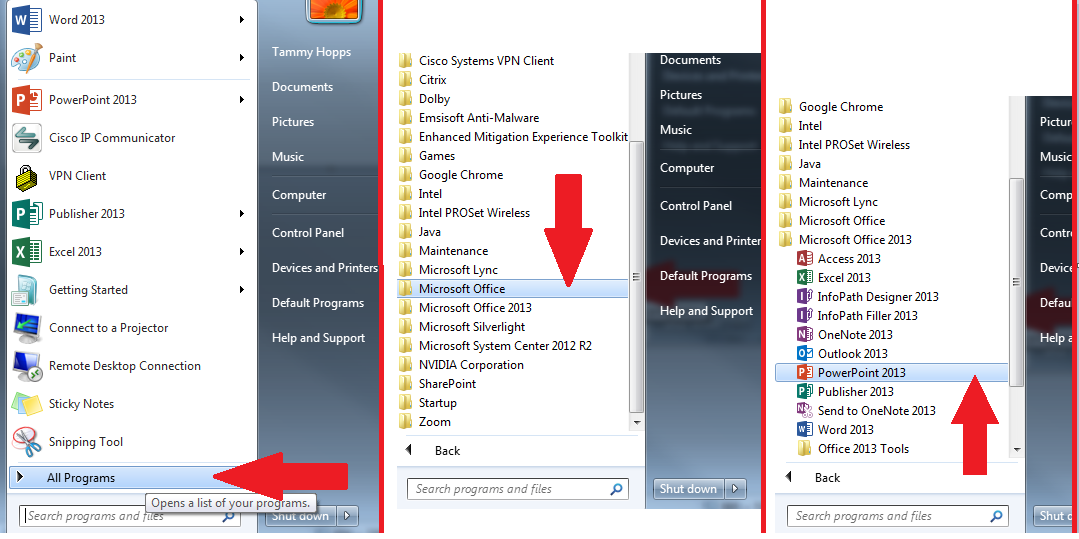The width and height of the screenshot is (1079, 539).
Task: Select the highlighted PowerPoint 2013 entry
Action: click(891, 373)
